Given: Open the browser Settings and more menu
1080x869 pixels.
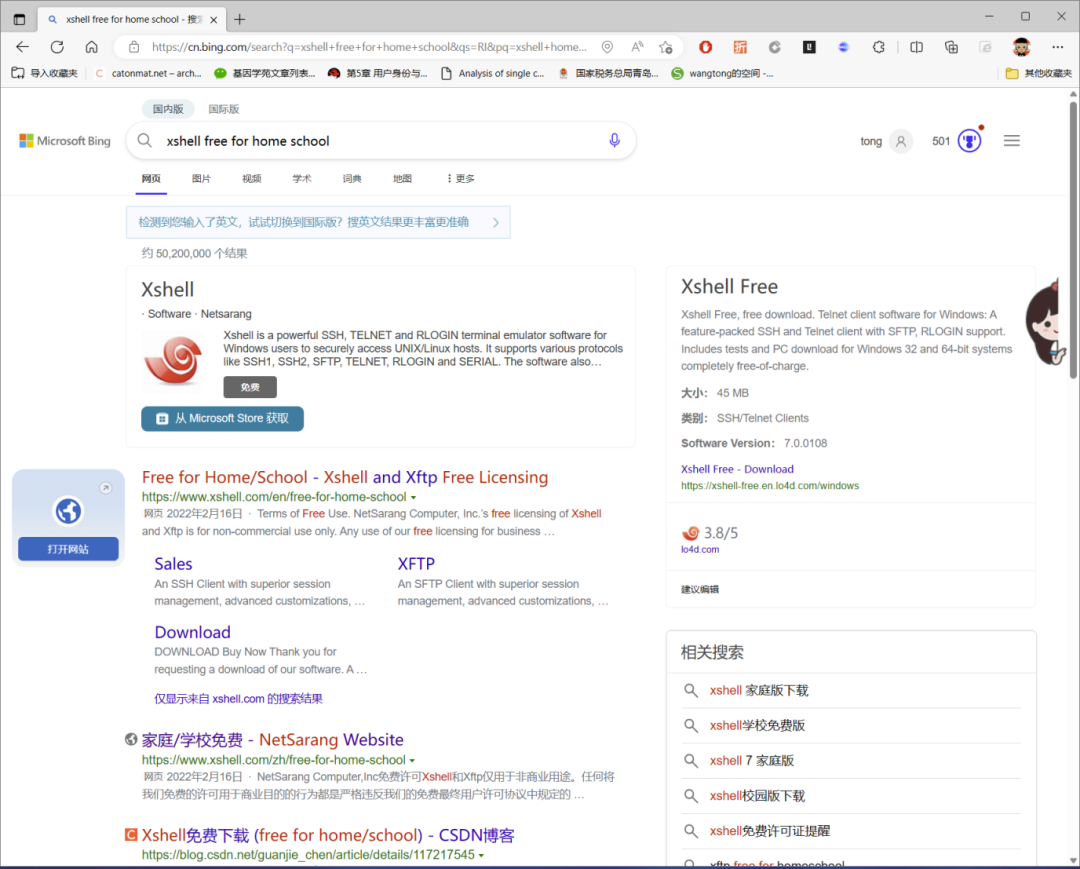Looking at the screenshot, I should point(1057,47).
